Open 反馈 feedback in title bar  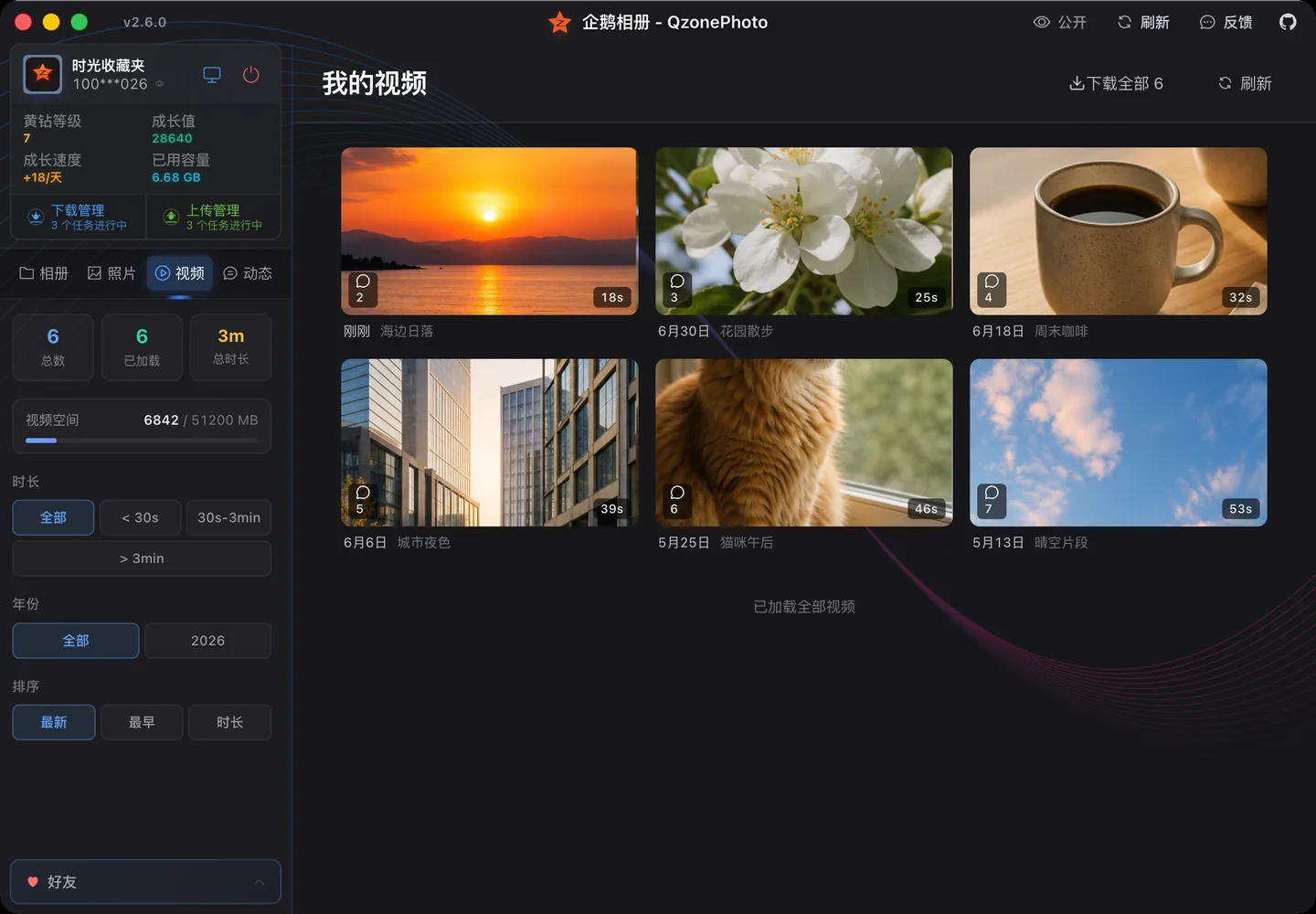(x=1226, y=22)
